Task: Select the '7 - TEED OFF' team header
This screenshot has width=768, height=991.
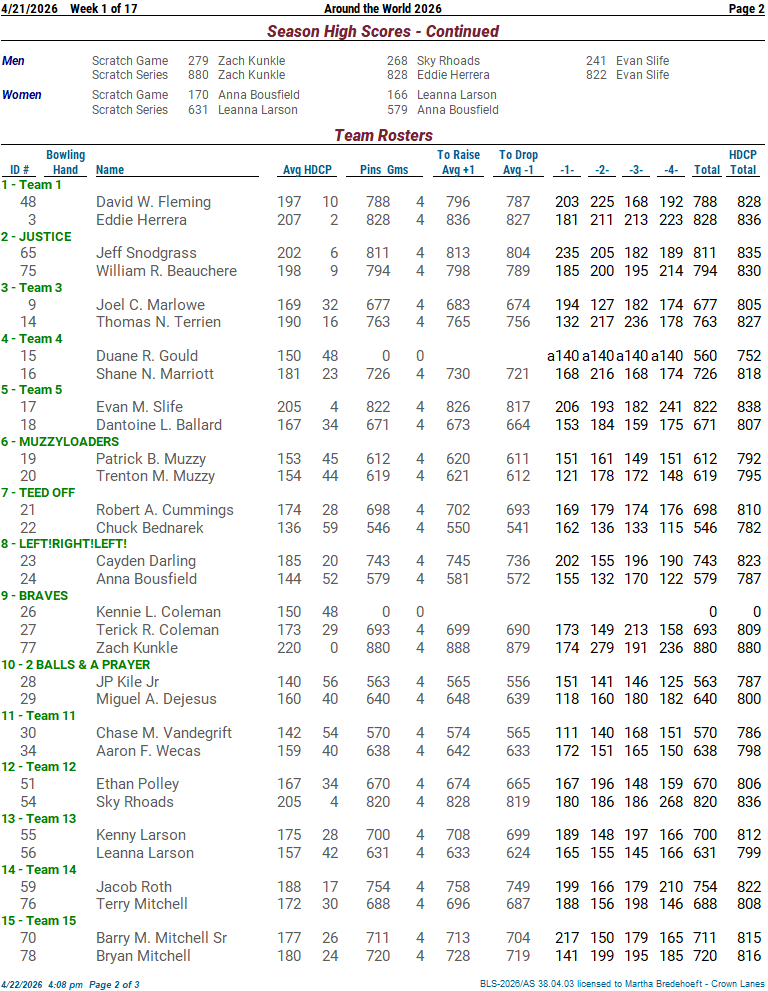Action: click(38, 492)
